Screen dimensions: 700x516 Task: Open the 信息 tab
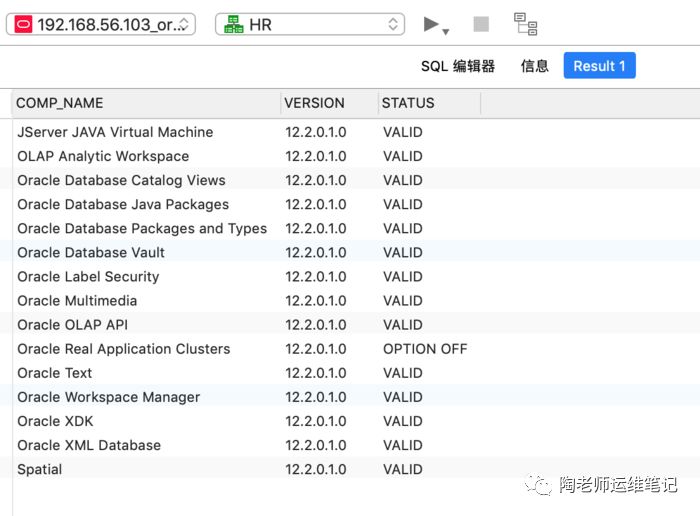pos(534,66)
